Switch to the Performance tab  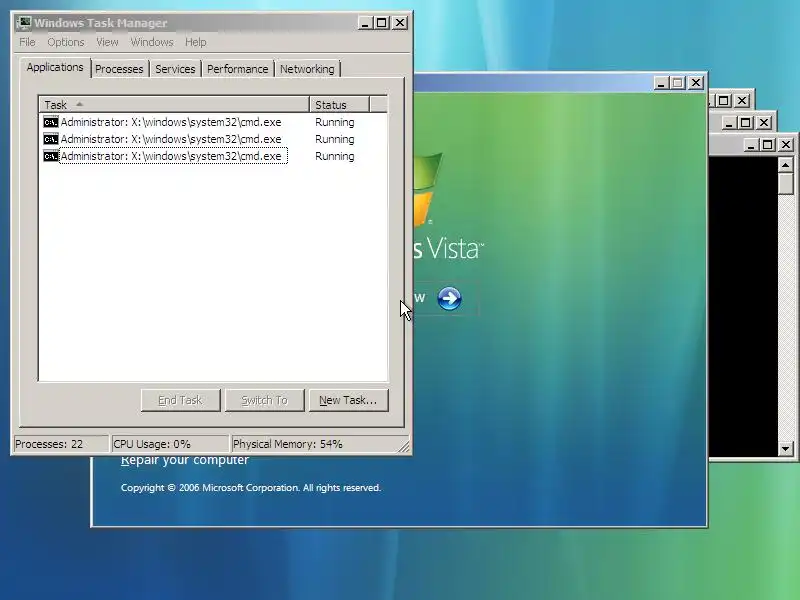click(x=238, y=69)
